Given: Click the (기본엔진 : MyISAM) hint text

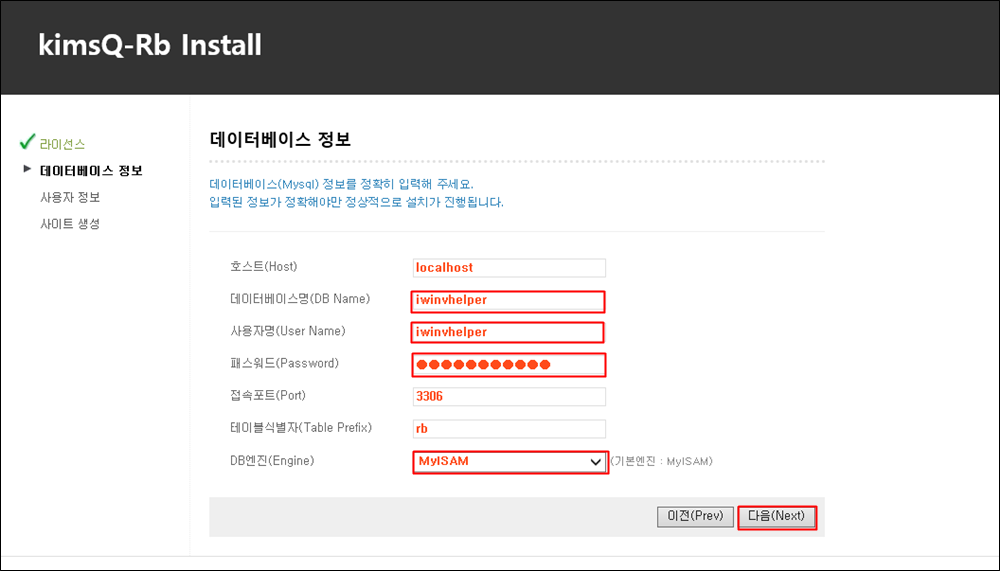Looking at the screenshot, I should click(x=661, y=461).
